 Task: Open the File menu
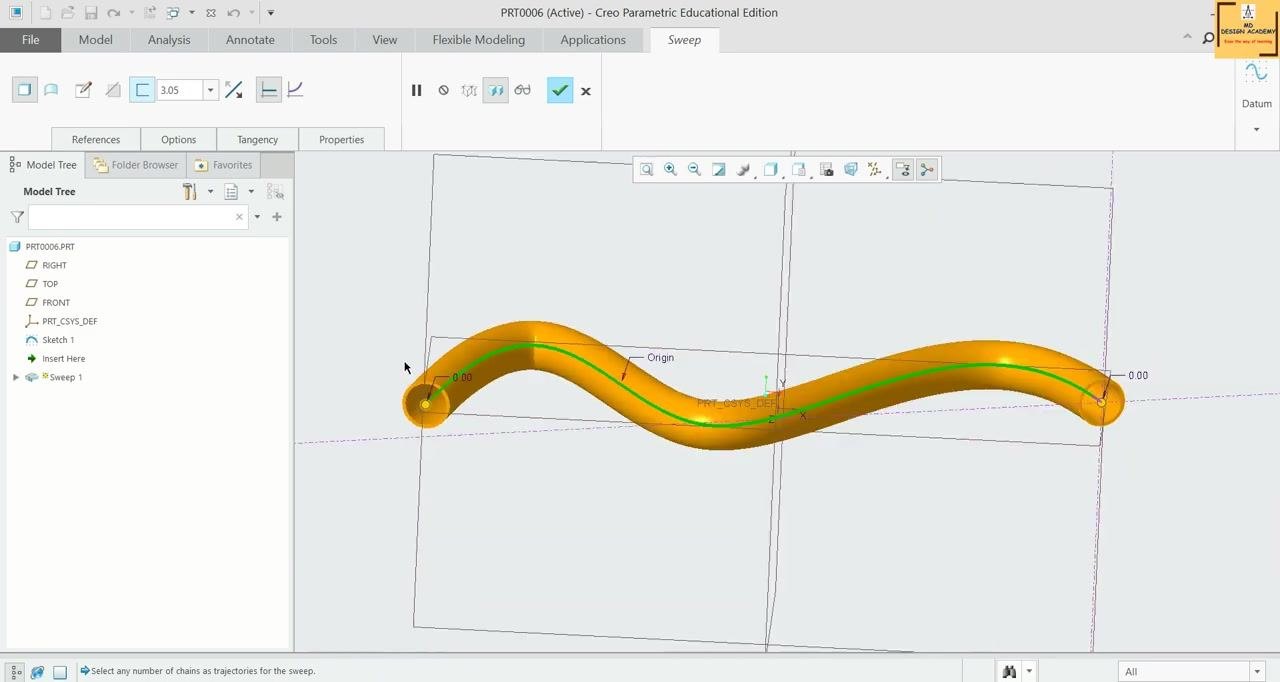pyautogui.click(x=31, y=40)
